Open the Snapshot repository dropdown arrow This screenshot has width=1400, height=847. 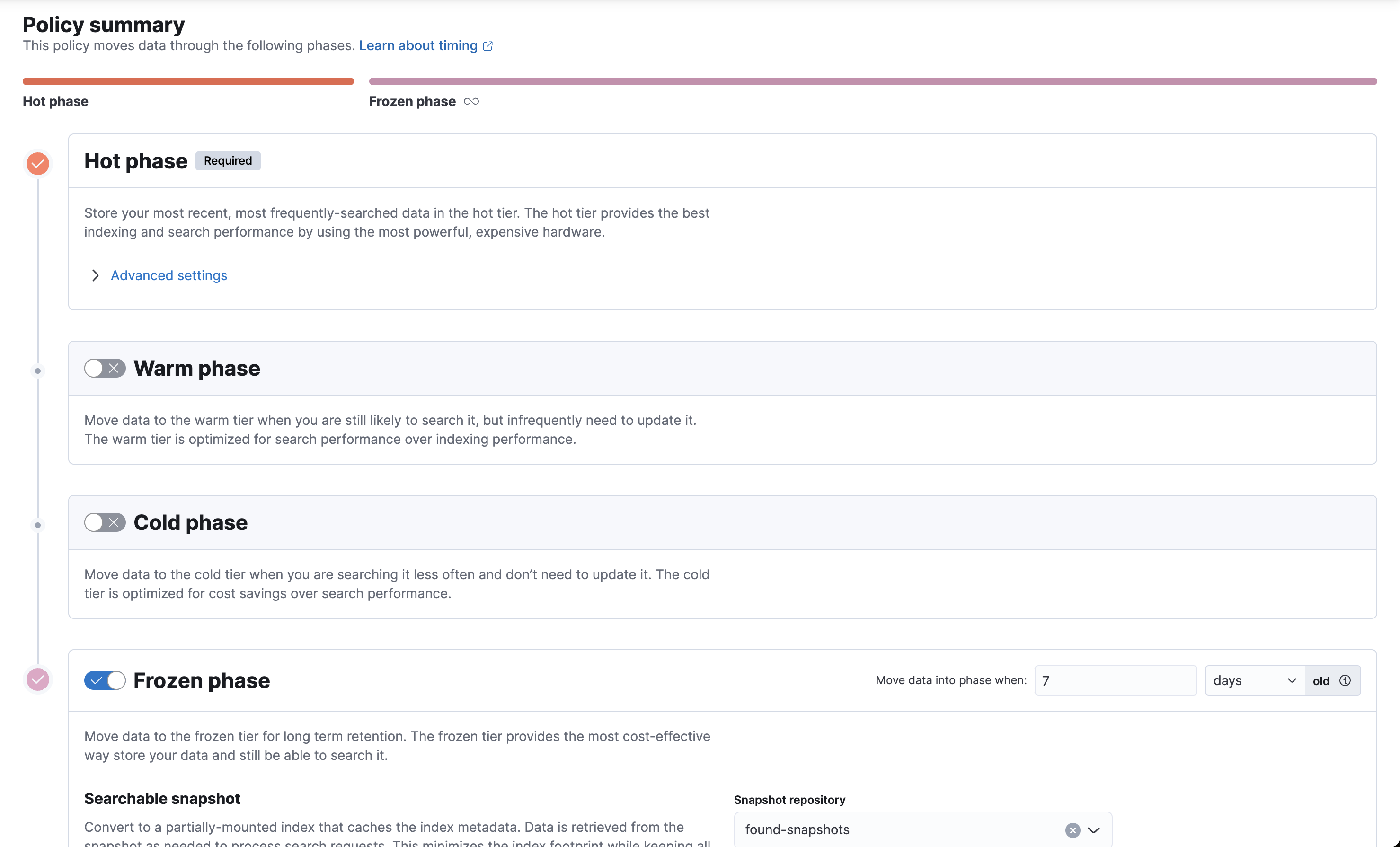tap(1094, 830)
